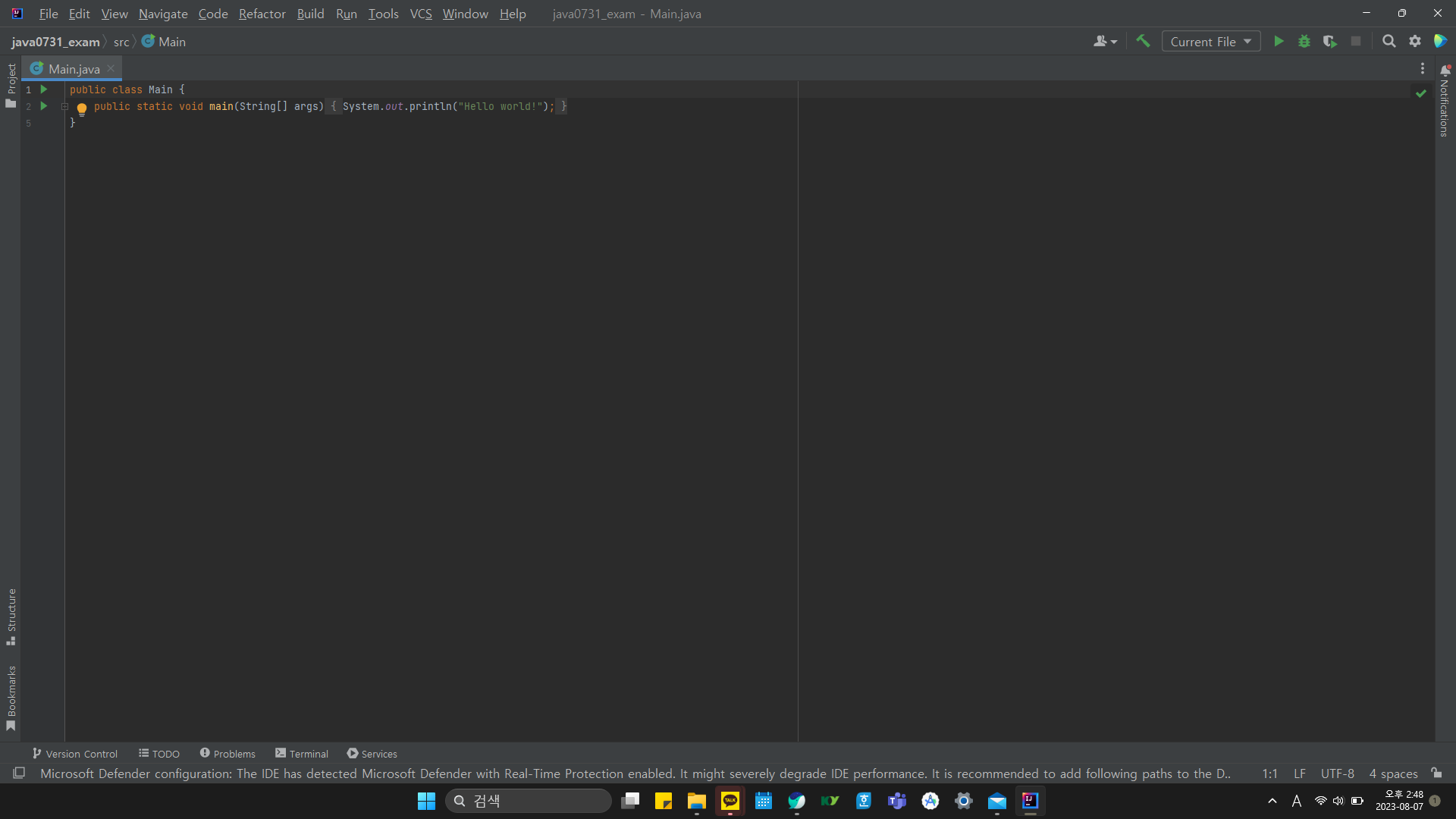Screen dimensions: 1456x819
Task: Click the Build project hammer icon
Action: pos(1143,42)
